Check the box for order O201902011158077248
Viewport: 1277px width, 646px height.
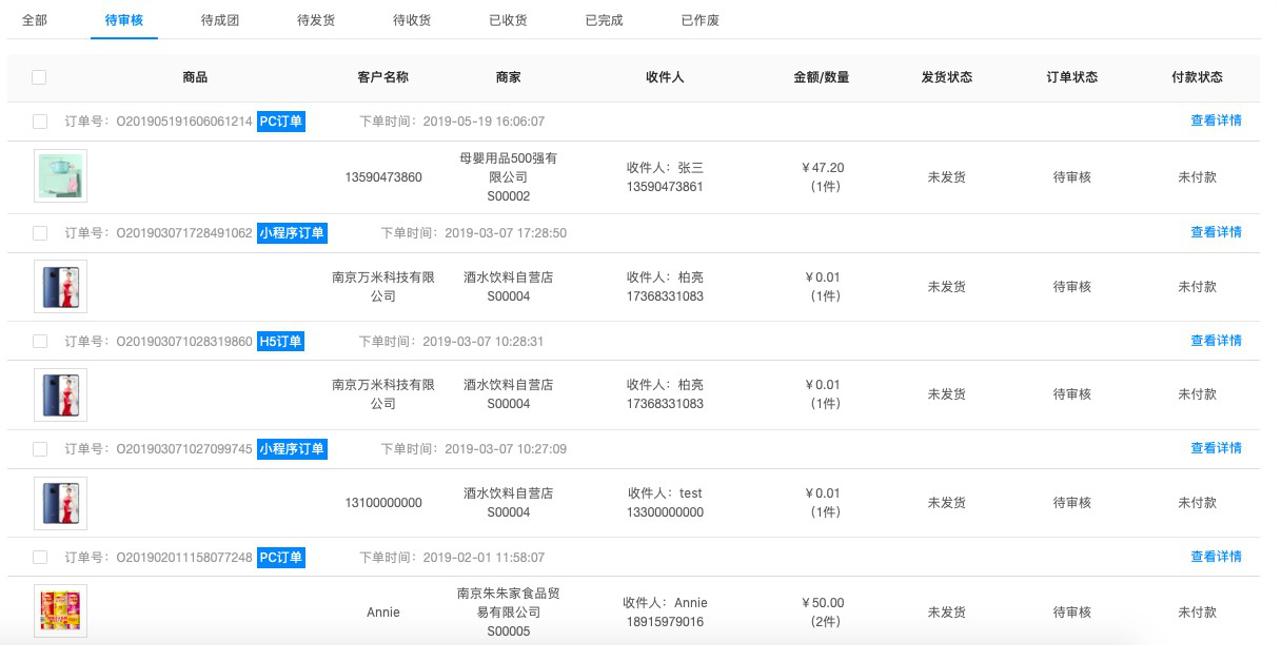coord(40,557)
